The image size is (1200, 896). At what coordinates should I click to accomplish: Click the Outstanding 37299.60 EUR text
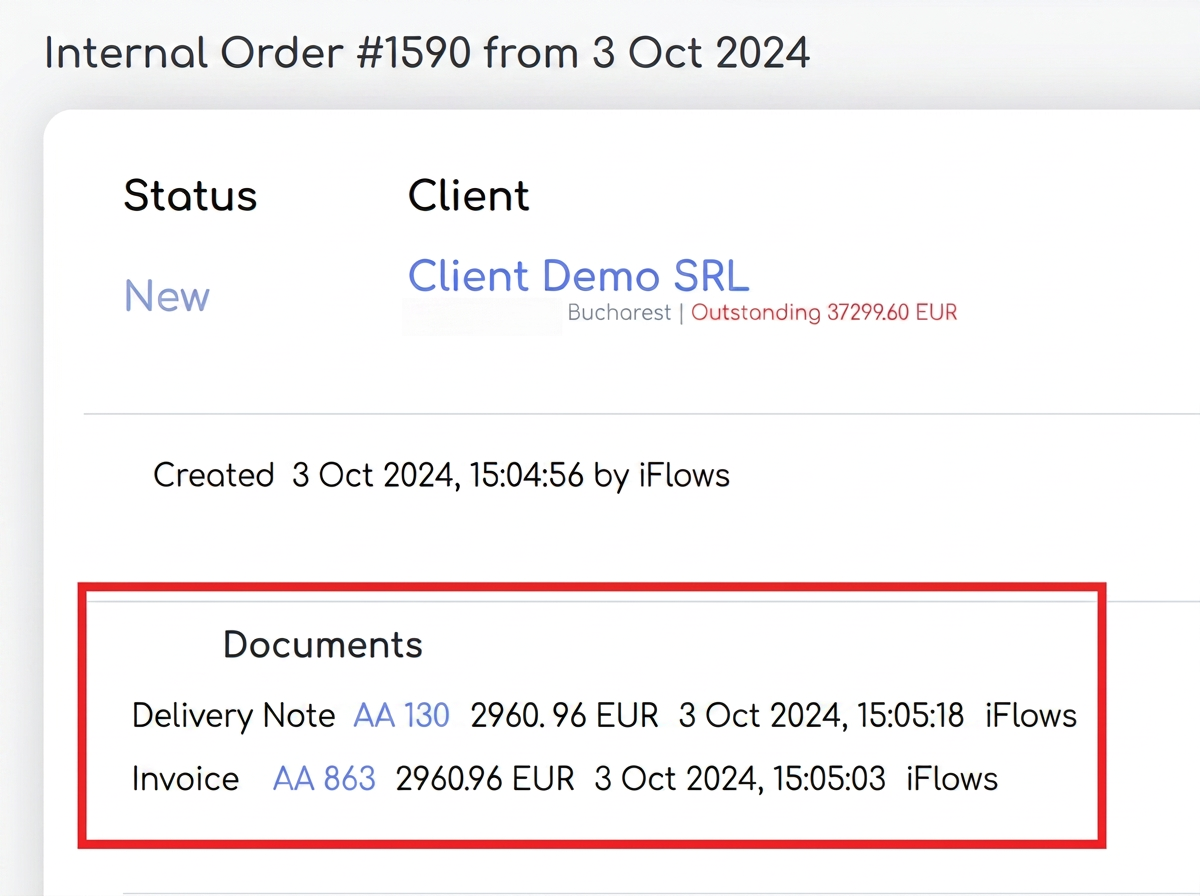pos(824,313)
